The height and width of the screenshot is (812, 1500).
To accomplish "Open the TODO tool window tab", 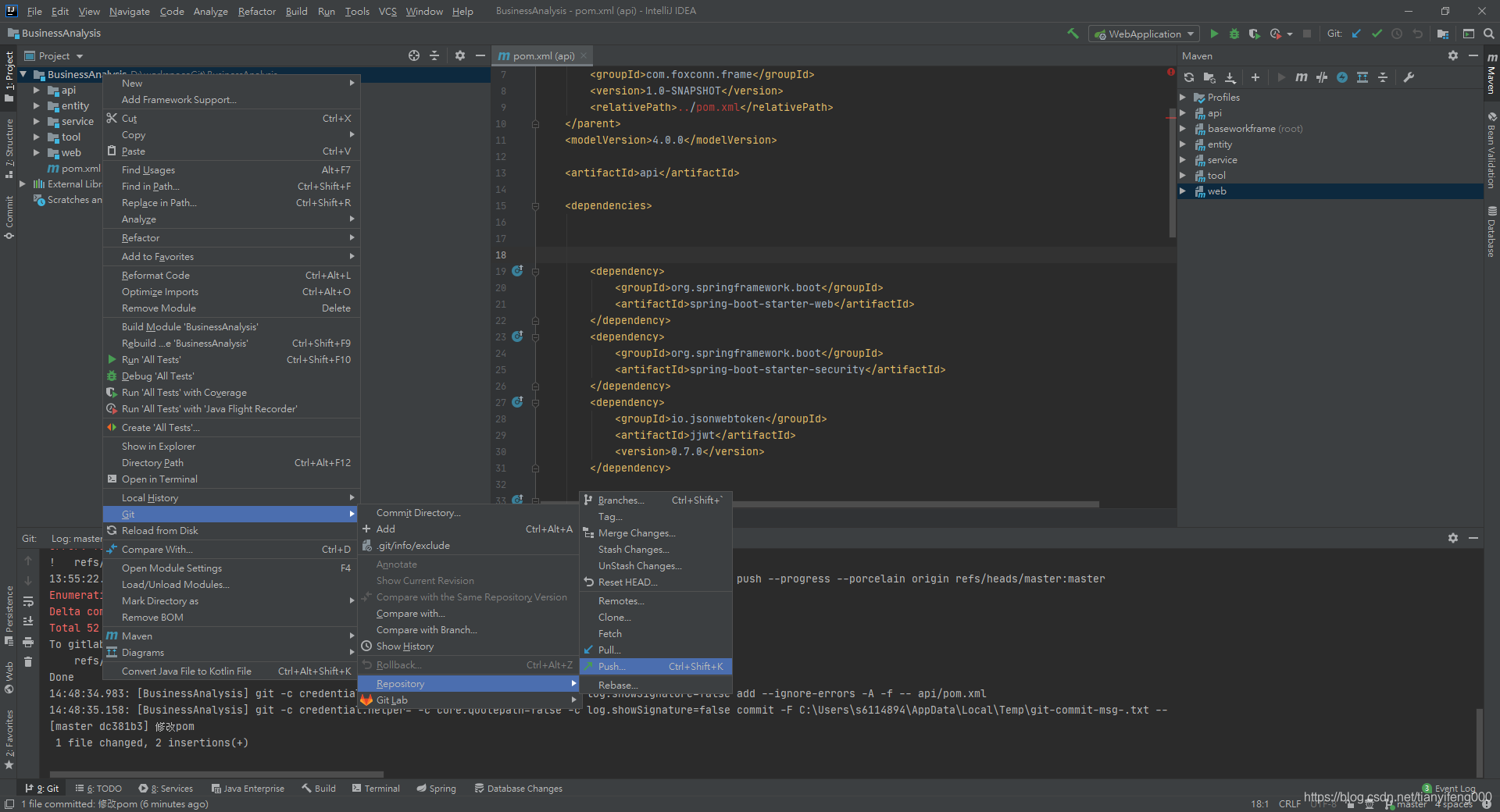I will [x=98, y=789].
